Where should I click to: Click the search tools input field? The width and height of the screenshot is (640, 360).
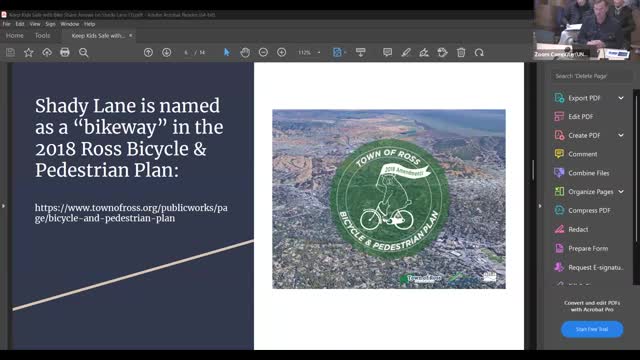tap(591, 76)
